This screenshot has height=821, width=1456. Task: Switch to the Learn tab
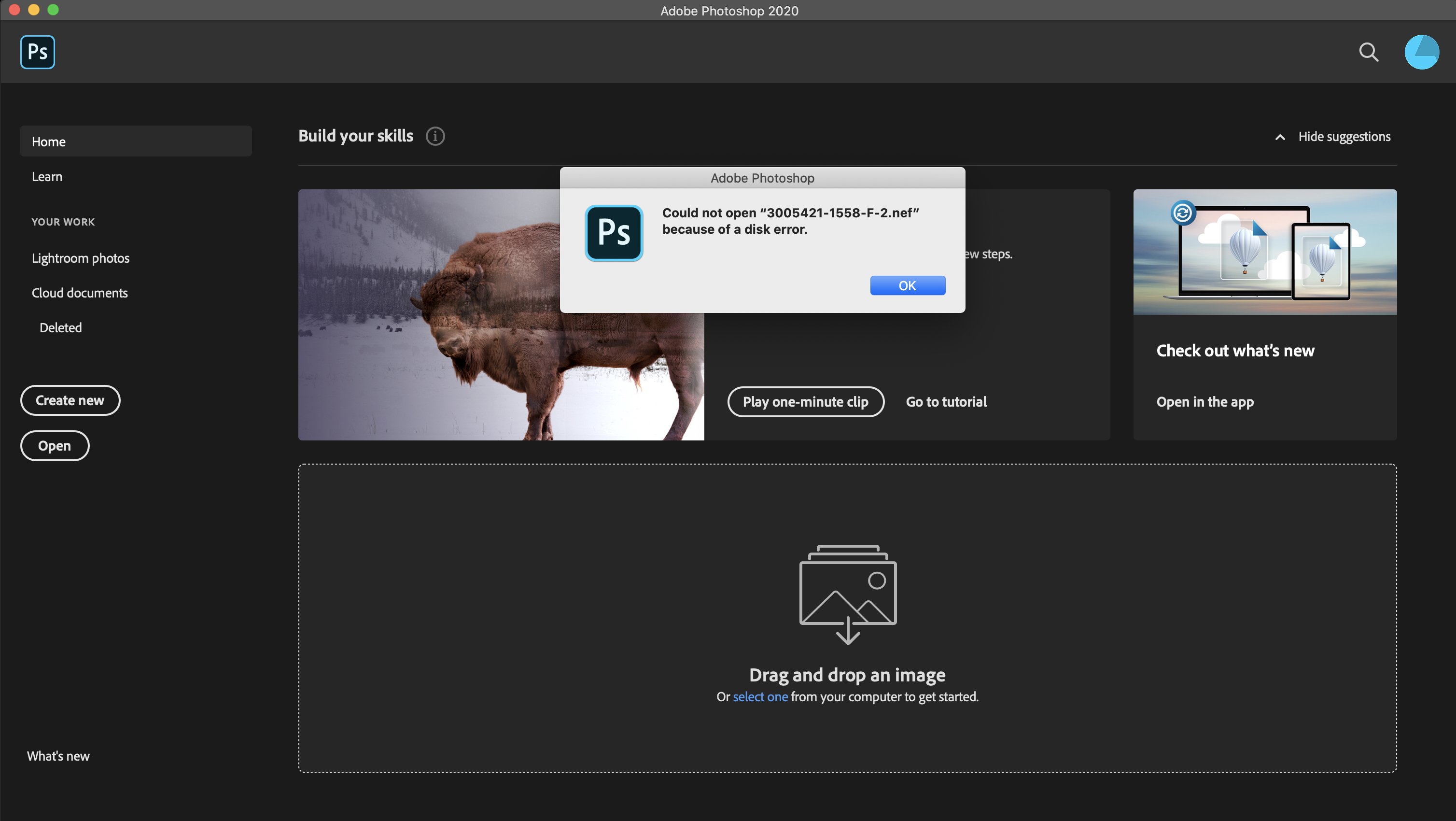(x=47, y=176)
